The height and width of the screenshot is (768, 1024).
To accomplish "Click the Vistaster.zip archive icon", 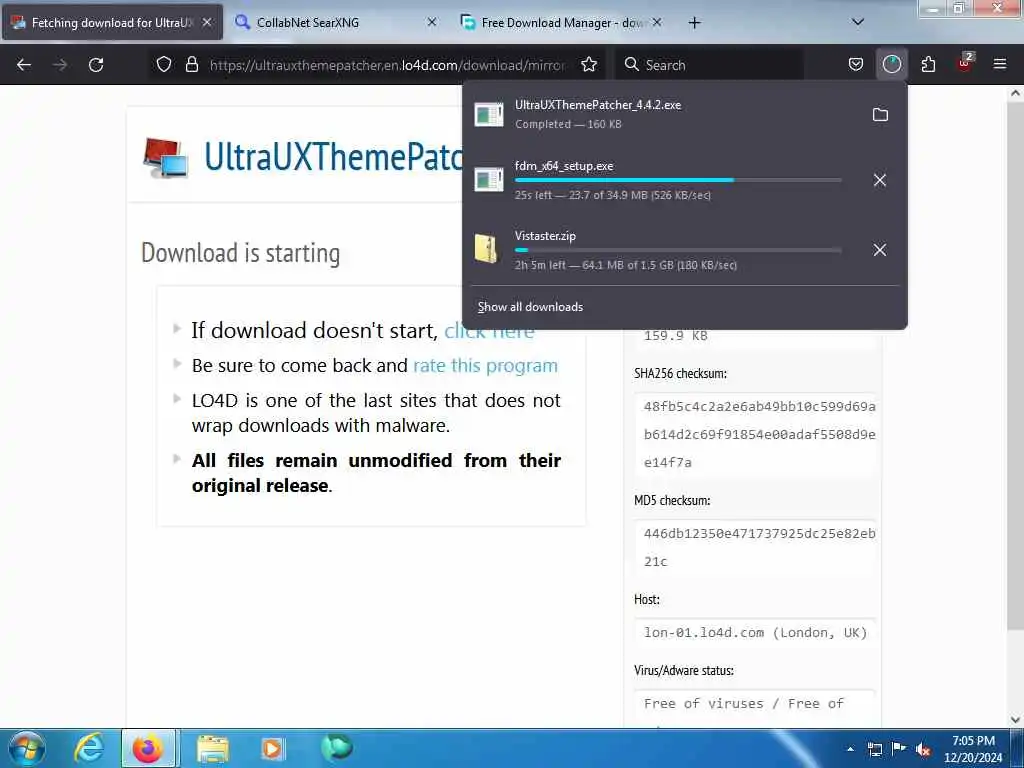I will point(487,249).
